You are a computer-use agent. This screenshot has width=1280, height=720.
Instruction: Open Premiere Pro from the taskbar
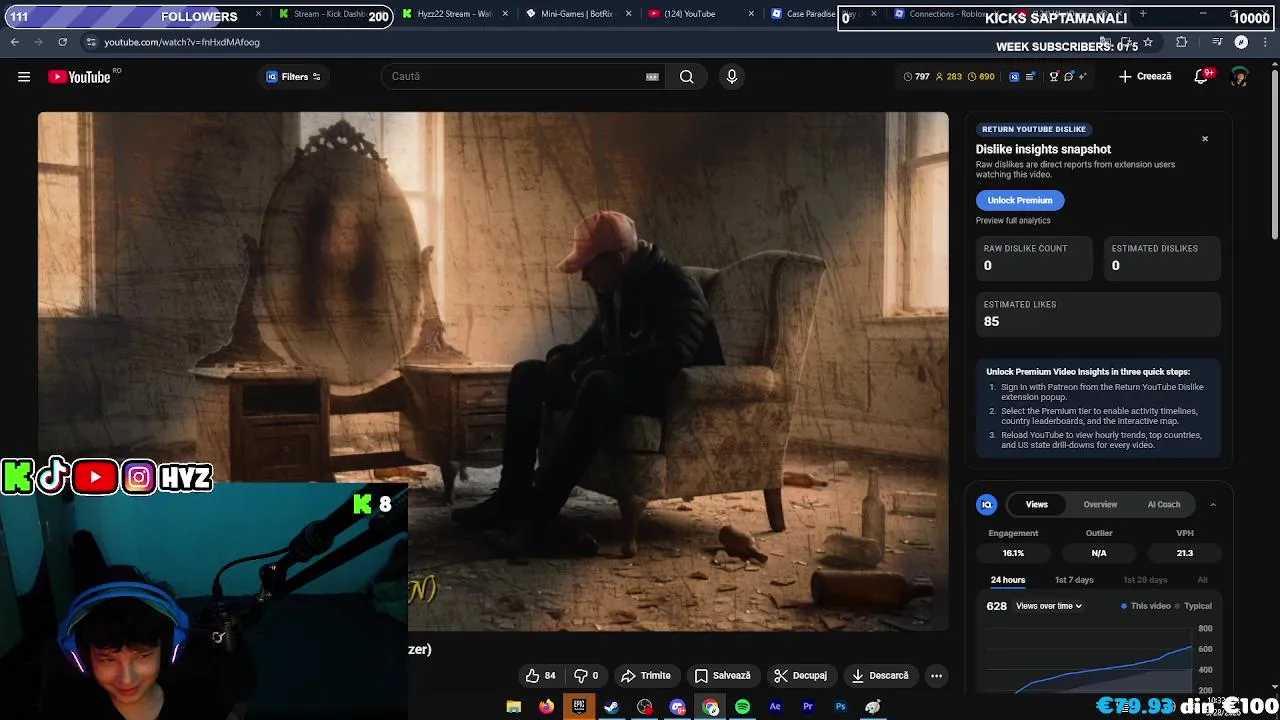(x=808, y=707)
